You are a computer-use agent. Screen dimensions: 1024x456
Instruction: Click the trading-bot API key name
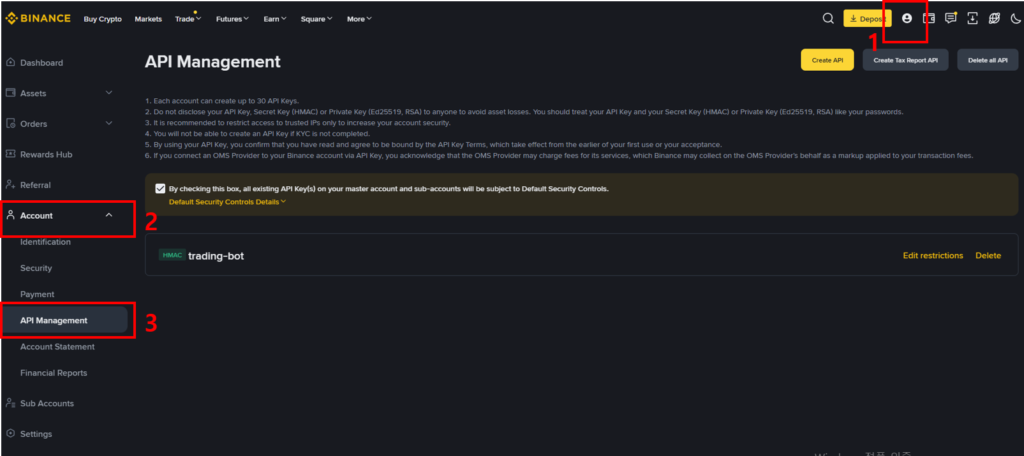216,256
